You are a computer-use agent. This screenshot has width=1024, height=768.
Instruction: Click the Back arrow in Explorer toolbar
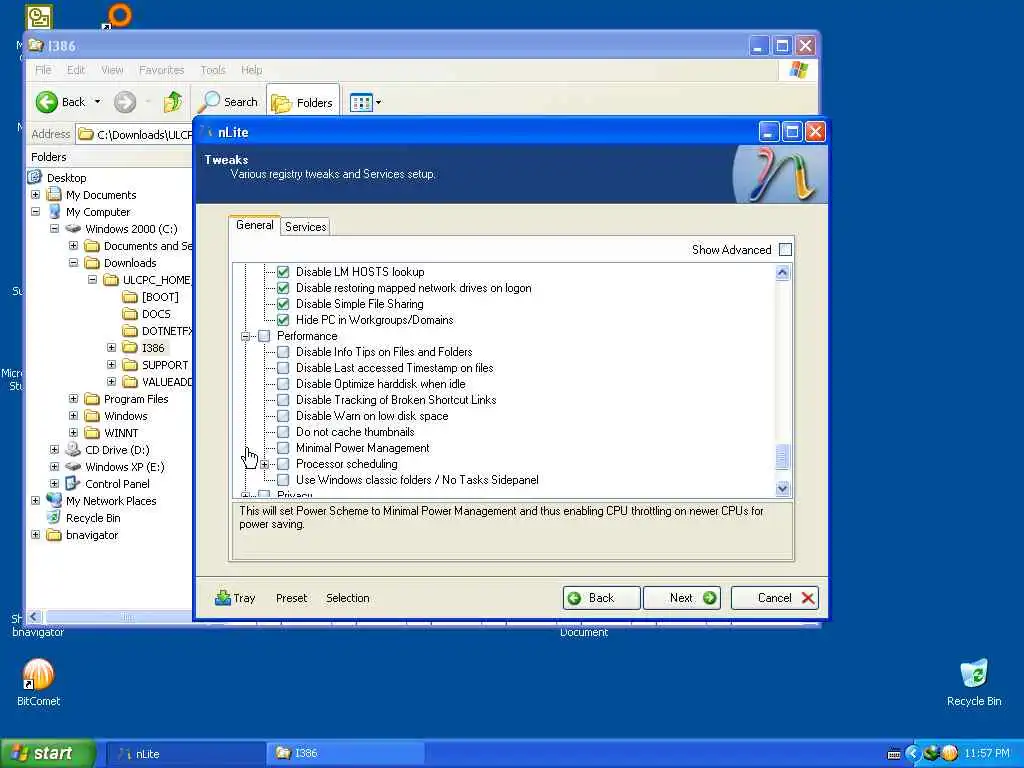point(47,102)
